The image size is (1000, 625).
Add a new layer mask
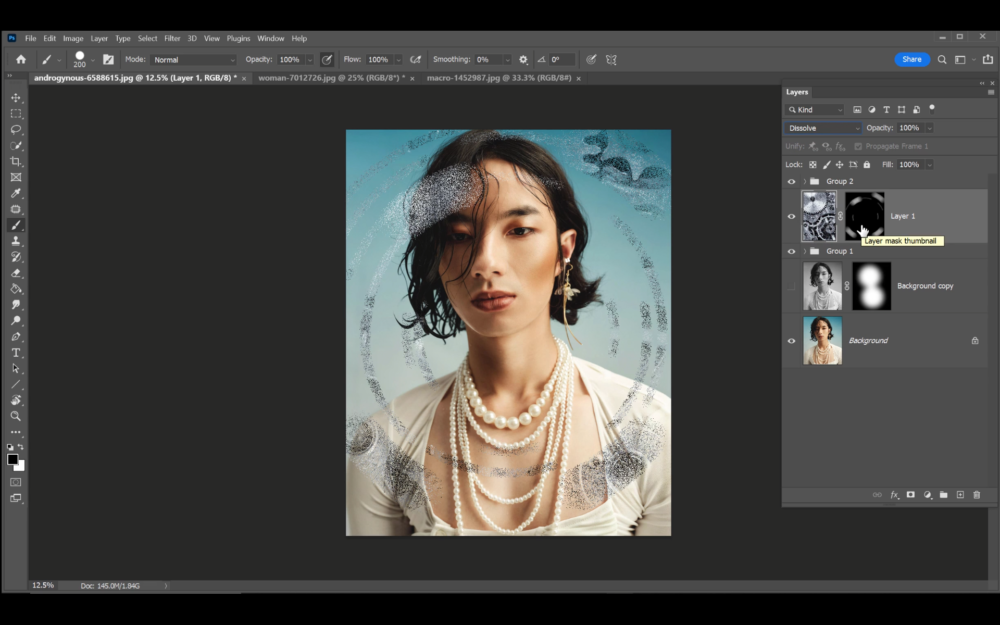click(x=911, y=495)
